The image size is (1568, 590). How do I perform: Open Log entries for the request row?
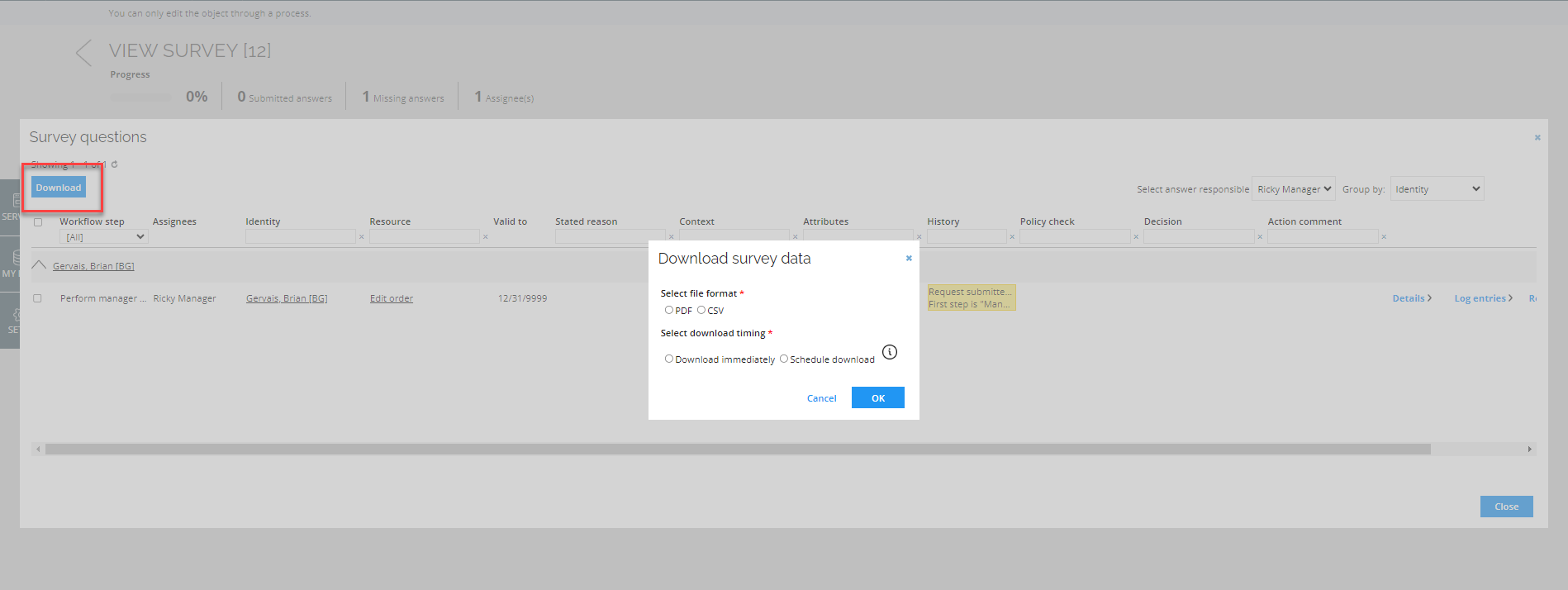(x=1484, y=298)
